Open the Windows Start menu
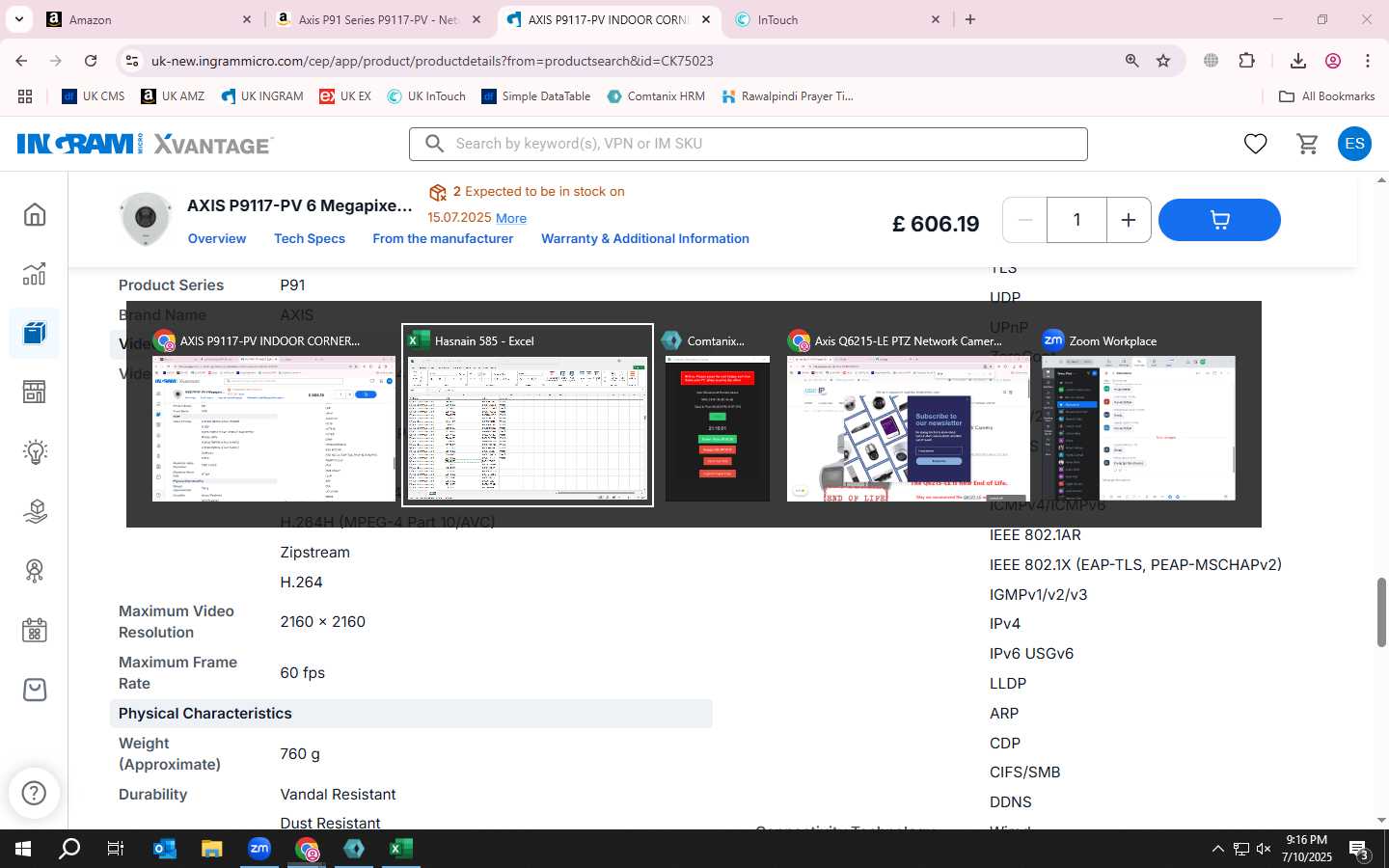Viewport: 1389px width, 868px height. (23, 849)
